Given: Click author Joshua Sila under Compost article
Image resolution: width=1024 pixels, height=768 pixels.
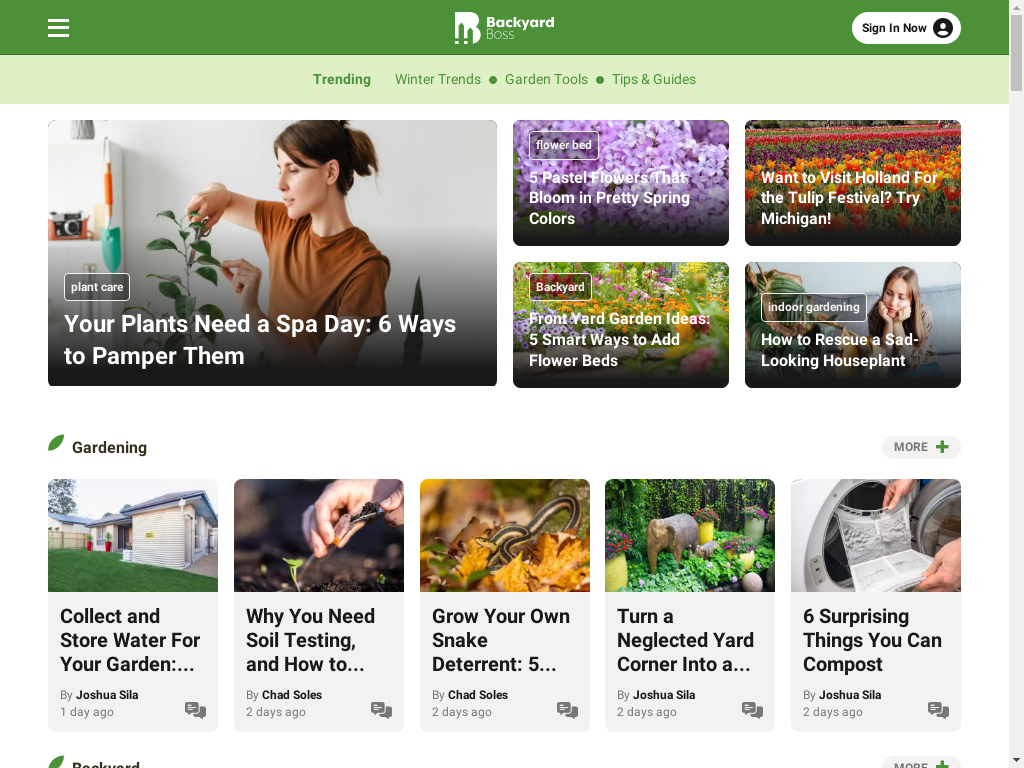Looking at the screenshot, I should [850, 695].
